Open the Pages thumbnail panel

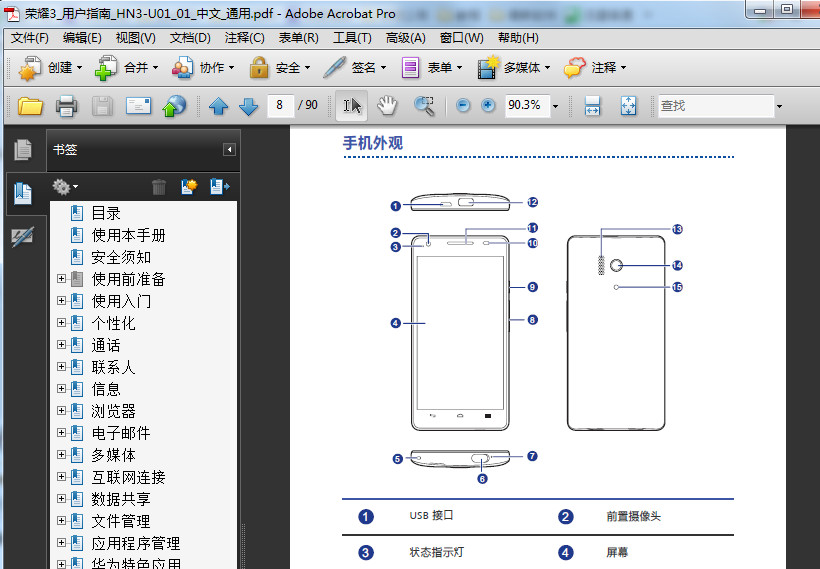pos(22,150)
